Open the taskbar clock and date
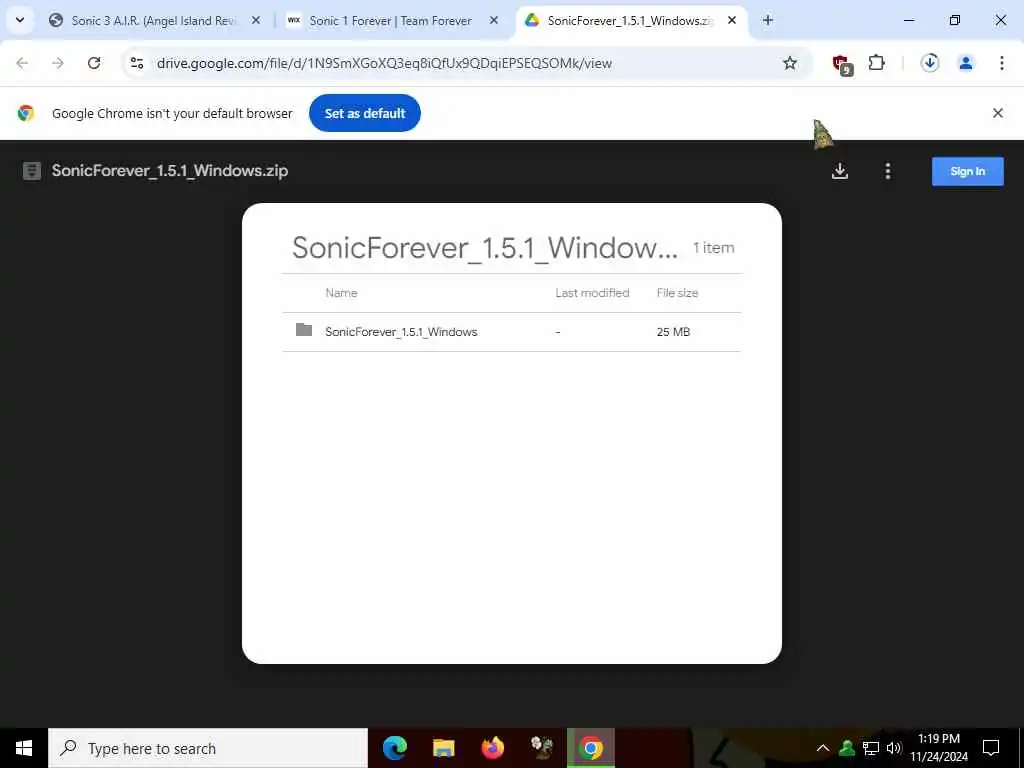The height and width of the screenshot is (768, 1024). coord(939,748)
